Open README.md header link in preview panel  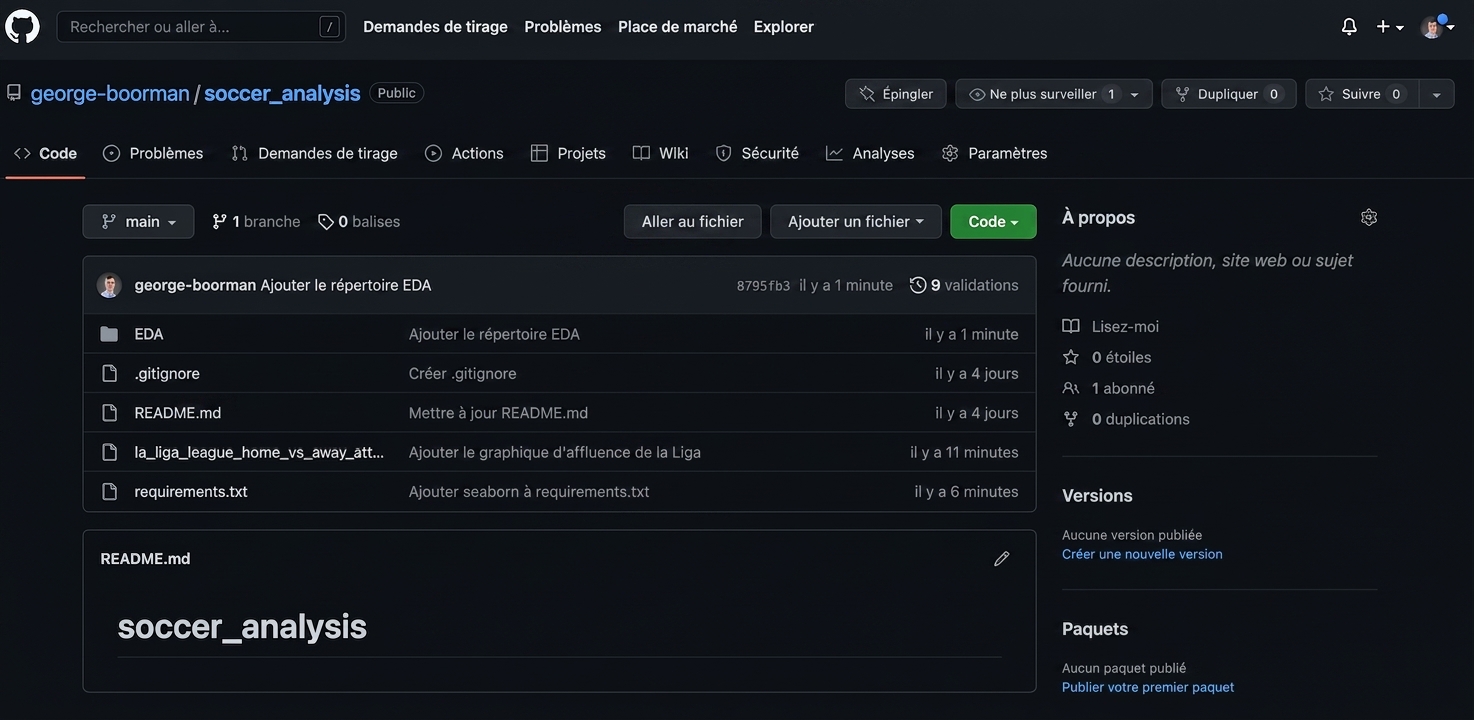[145, 559]
